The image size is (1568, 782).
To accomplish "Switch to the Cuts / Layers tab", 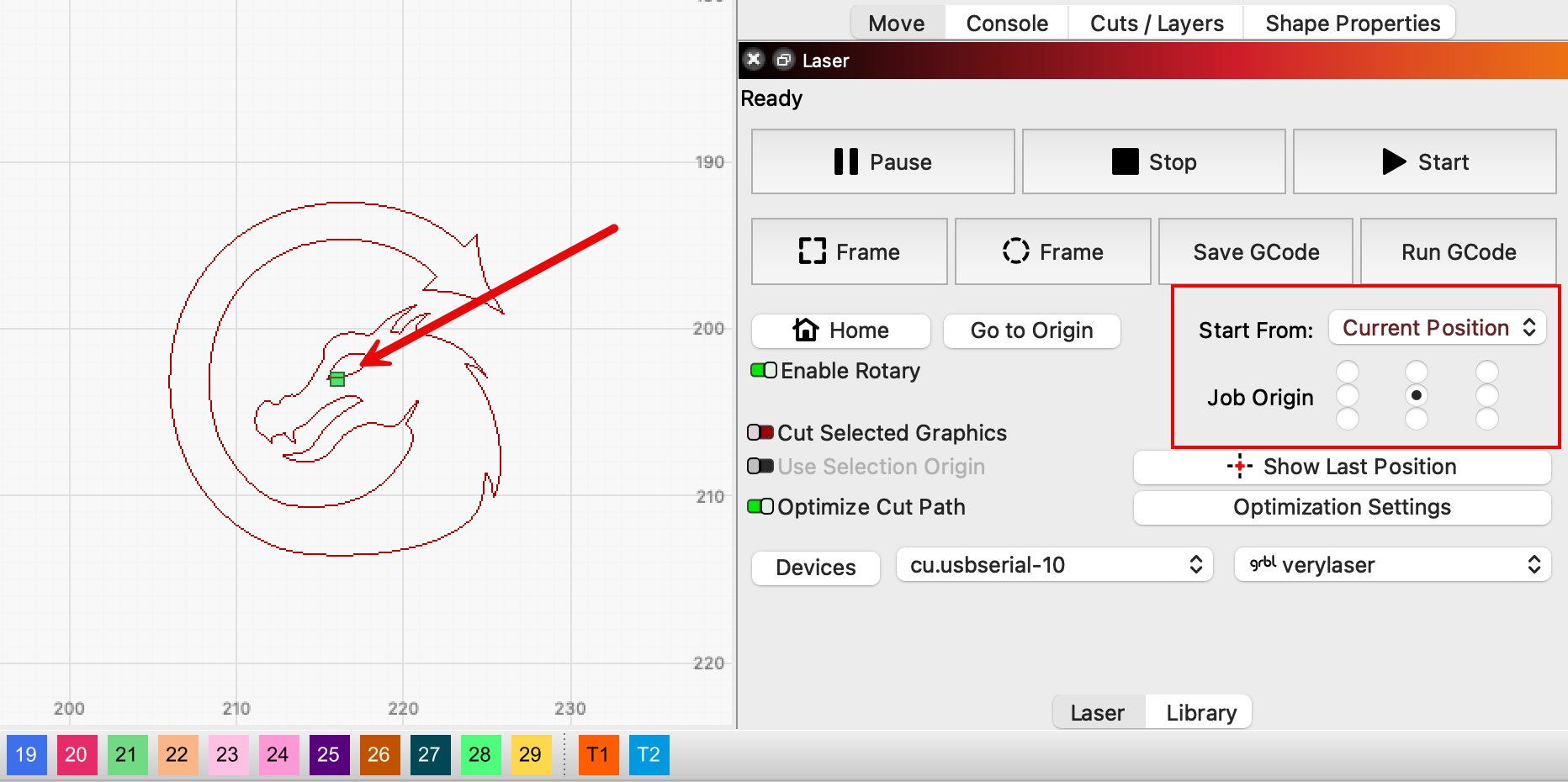I will [x=1156, y=24].
